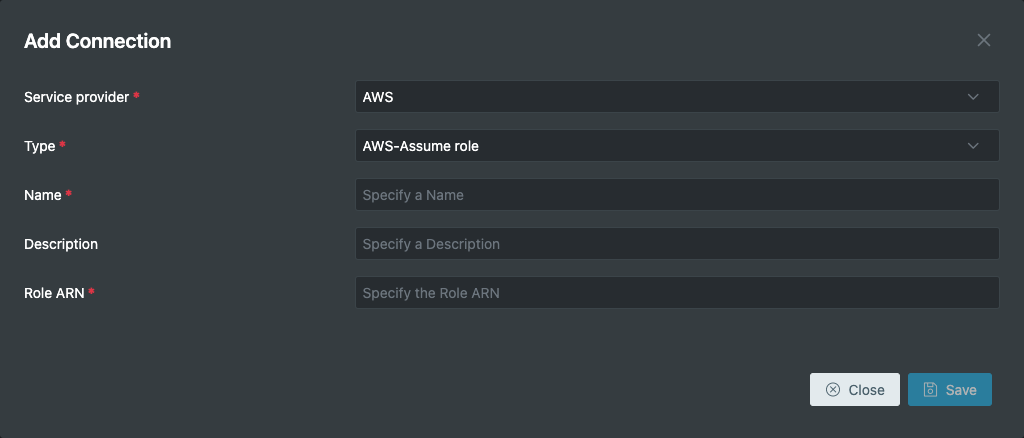
Task: Click the Close button
Action: click(855, 390)
